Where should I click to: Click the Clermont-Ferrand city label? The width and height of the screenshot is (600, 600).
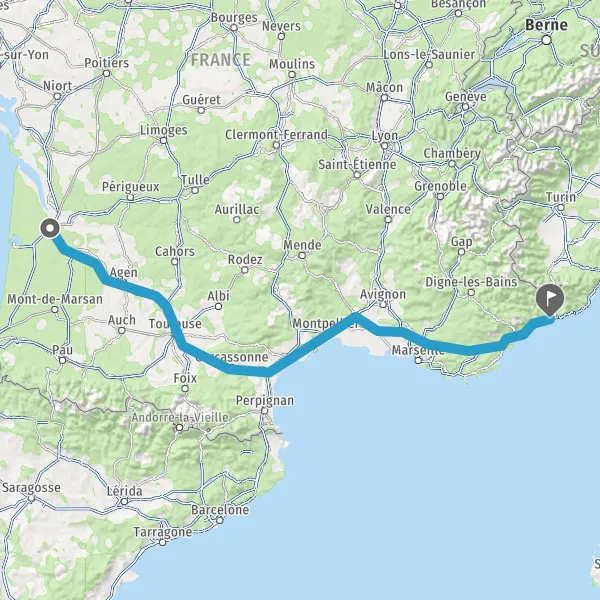(276, 134)
